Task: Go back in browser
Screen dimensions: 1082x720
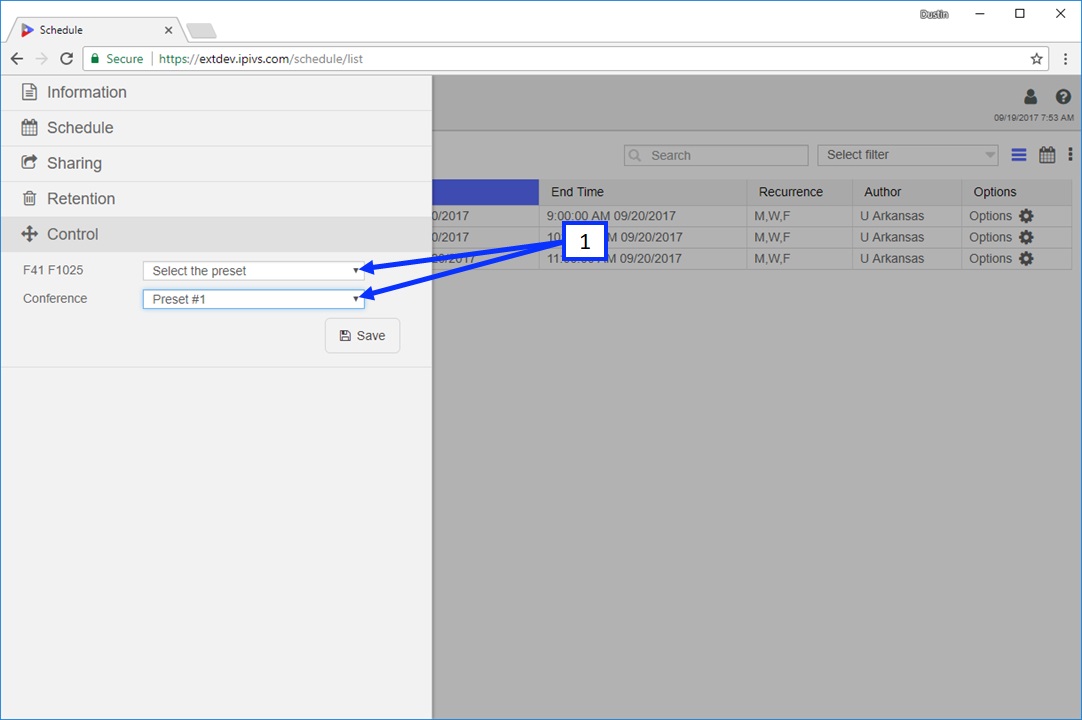Action: (x=17, y=59)
